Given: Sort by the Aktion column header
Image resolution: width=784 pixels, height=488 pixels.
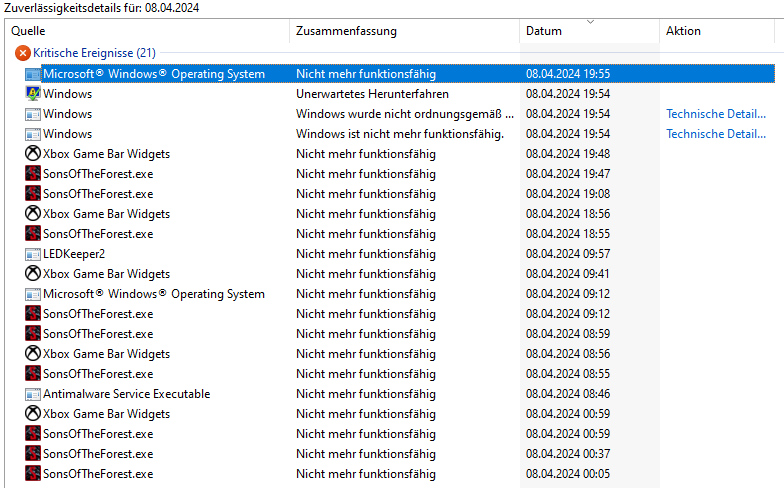Looking at the screenshot, I should click(x=717, y=31).
